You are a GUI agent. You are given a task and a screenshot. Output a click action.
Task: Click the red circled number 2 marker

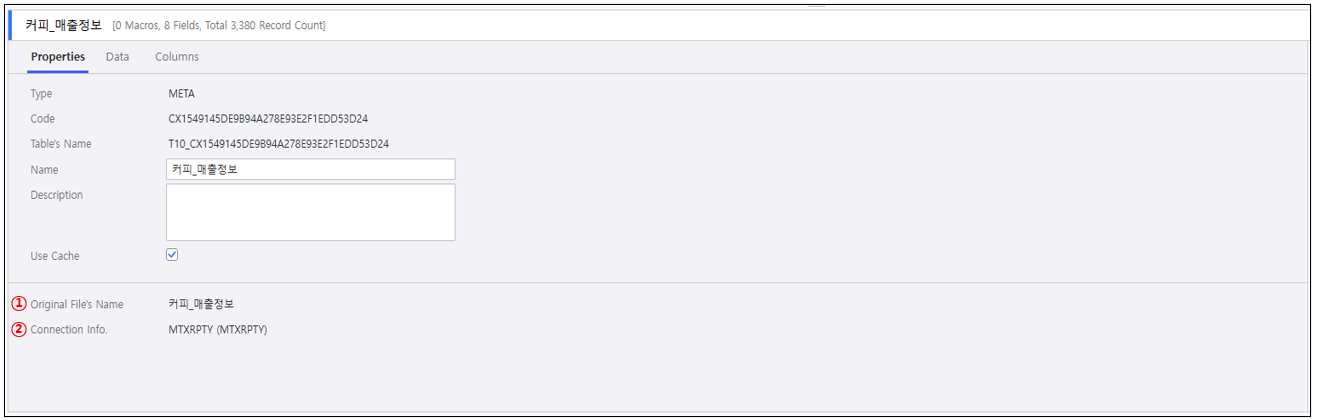[18, 330]
